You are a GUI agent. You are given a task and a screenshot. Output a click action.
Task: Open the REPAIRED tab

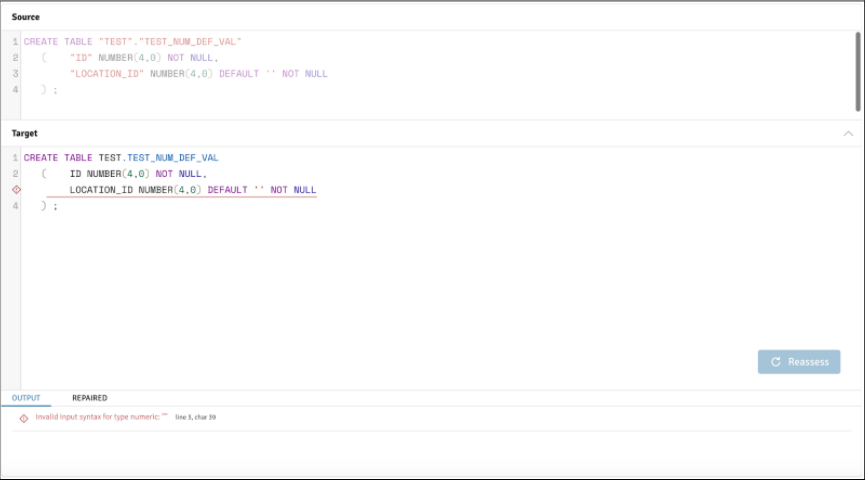pyautogui.click(x=89, y=398)
